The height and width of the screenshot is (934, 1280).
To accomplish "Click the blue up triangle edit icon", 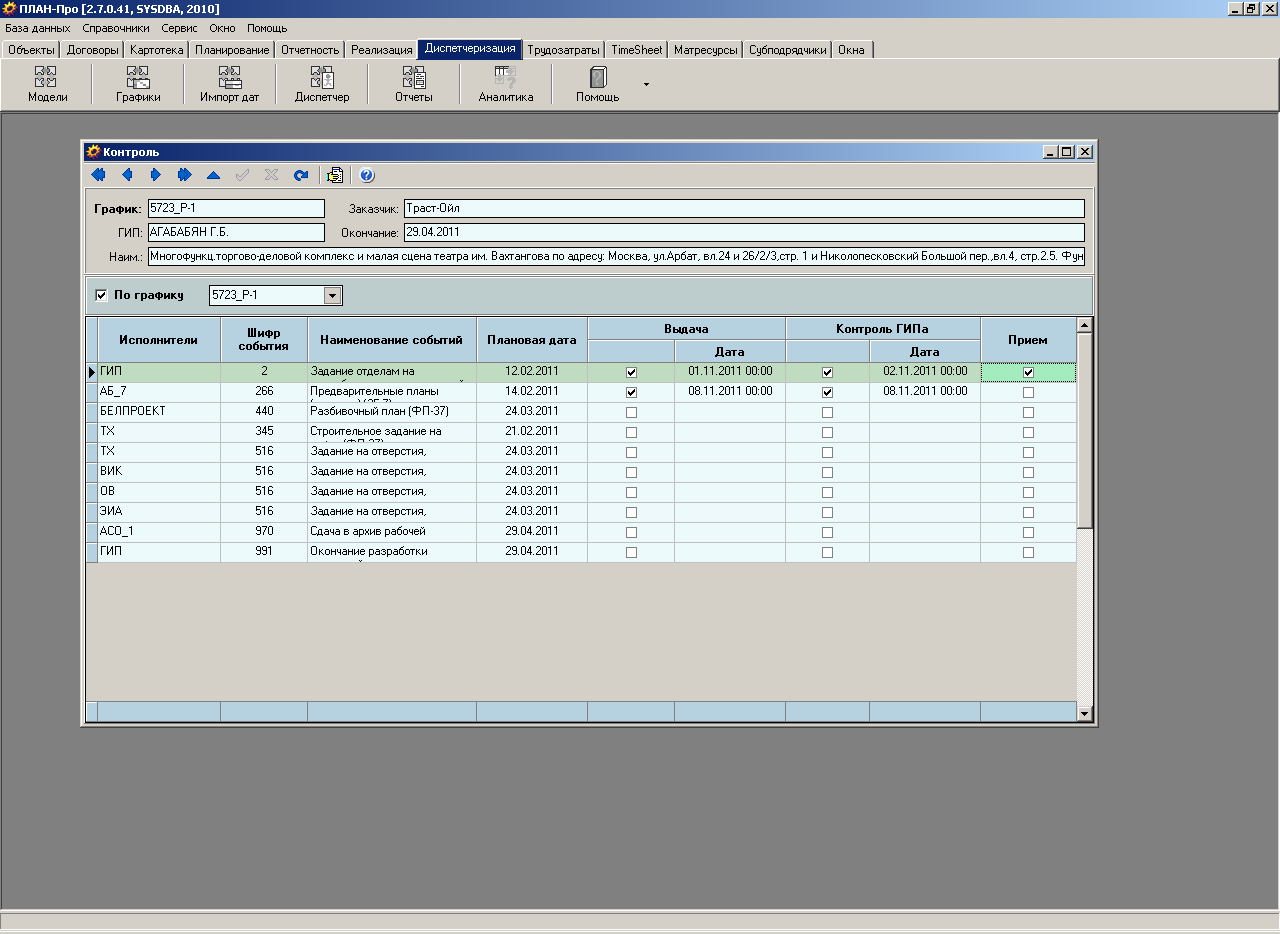I will (x=213, y=175).
